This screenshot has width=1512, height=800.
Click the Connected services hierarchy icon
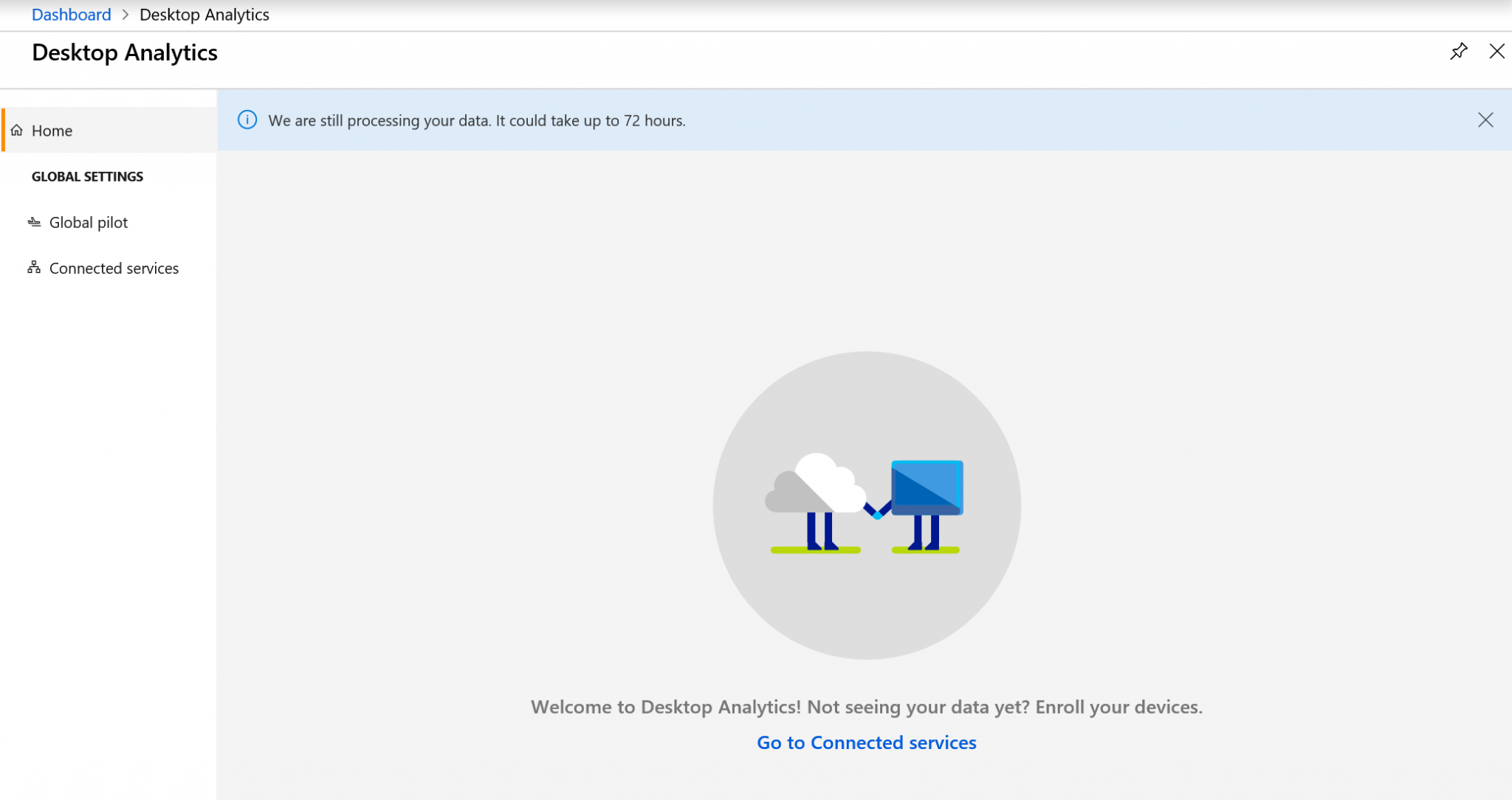point(33,267)
